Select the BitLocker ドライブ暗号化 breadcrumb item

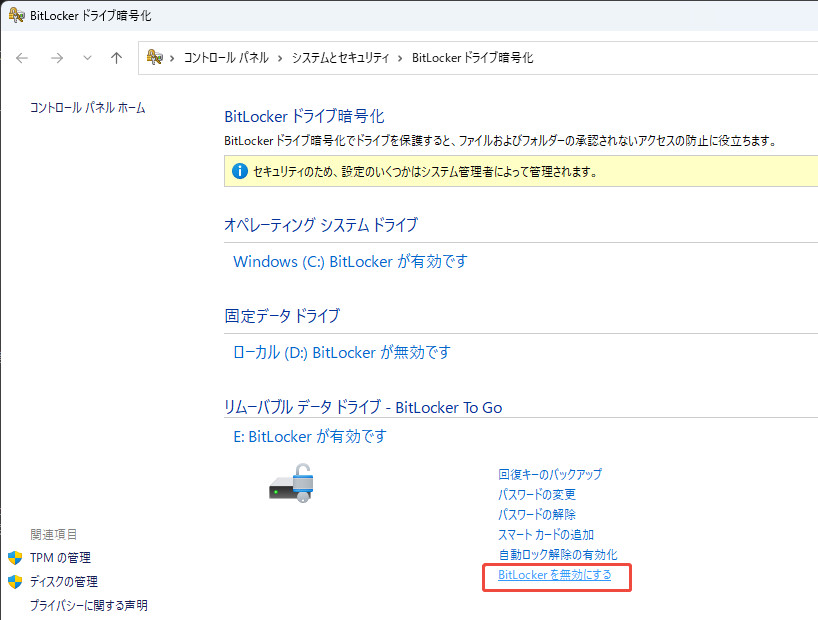(473, 57)
